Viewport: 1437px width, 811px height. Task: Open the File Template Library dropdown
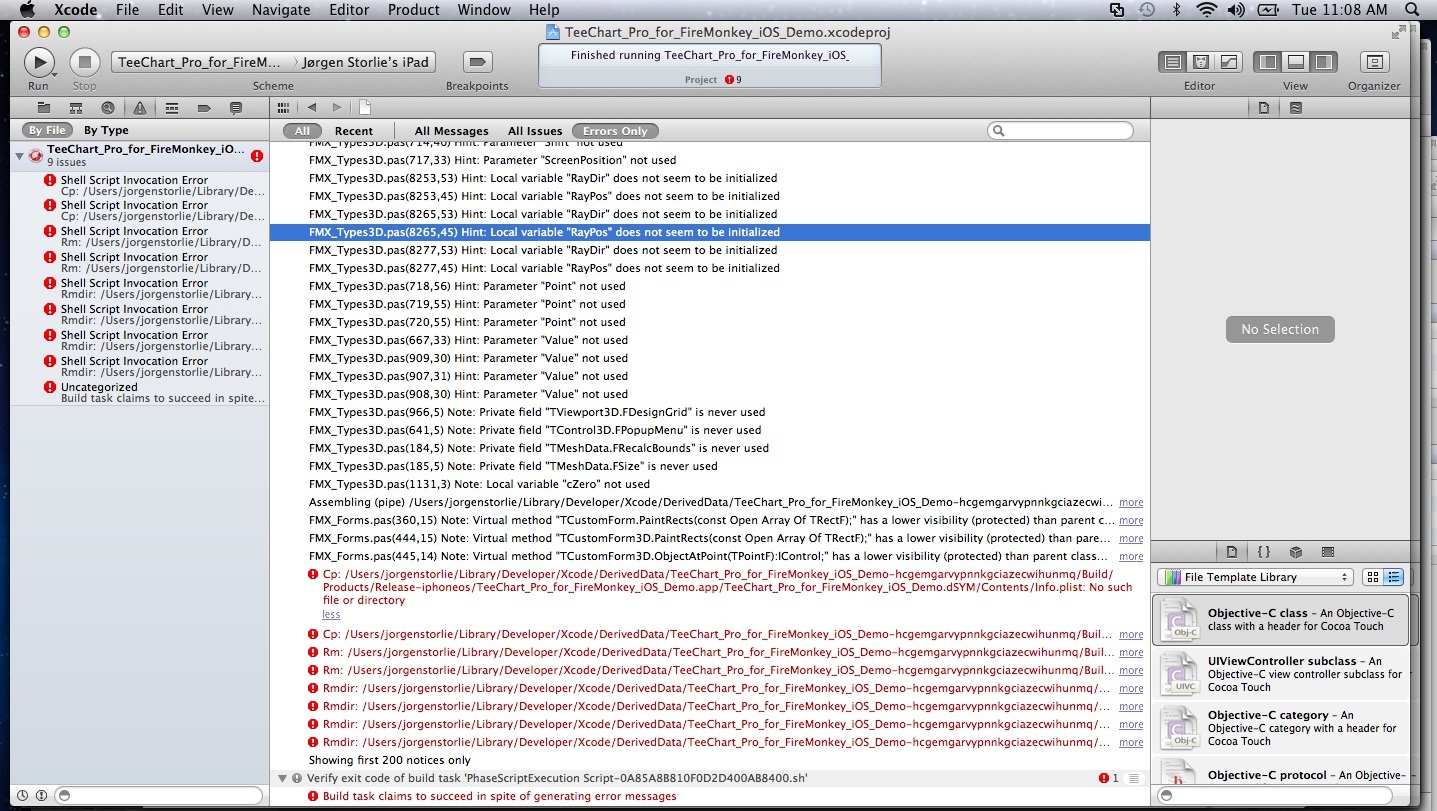click(1255, 577)
